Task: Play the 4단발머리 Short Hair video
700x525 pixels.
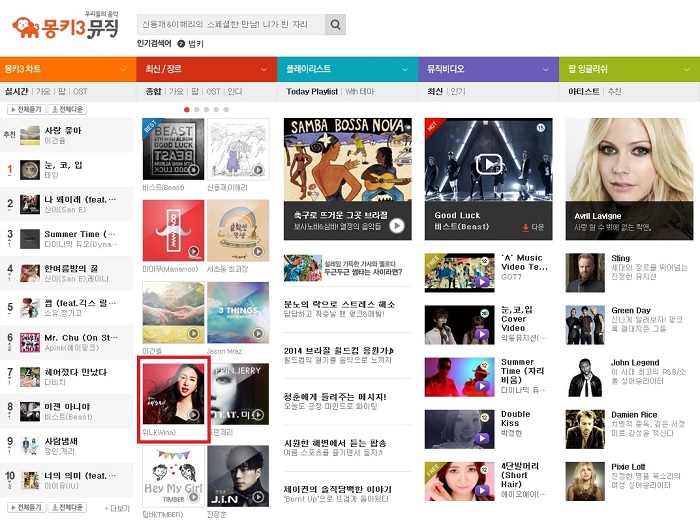Action: point(482,490)
